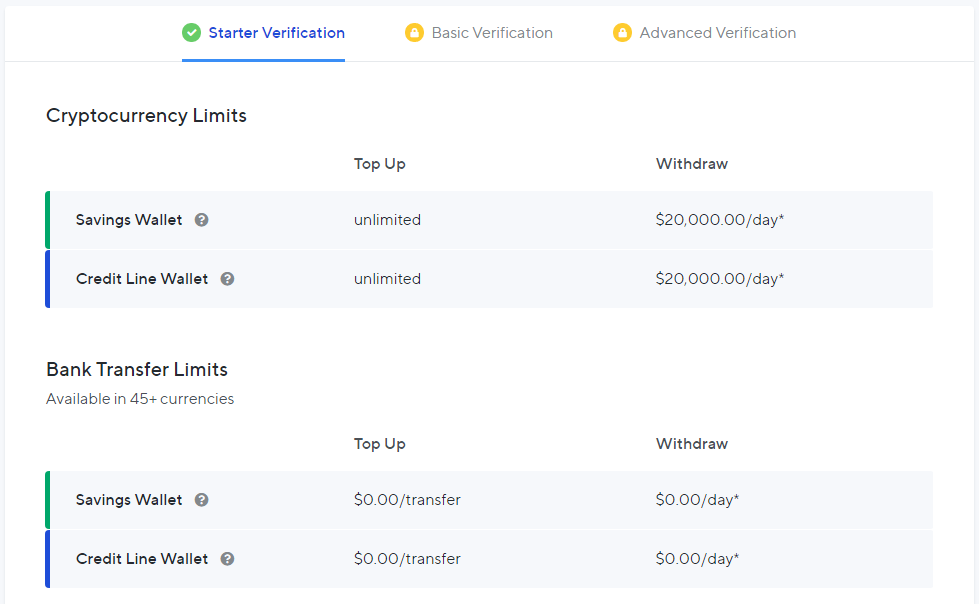The image size is (979, 604).
Task: Select $0.00/day withdraw for bank Credit Line Wallet
Action: 697,558
